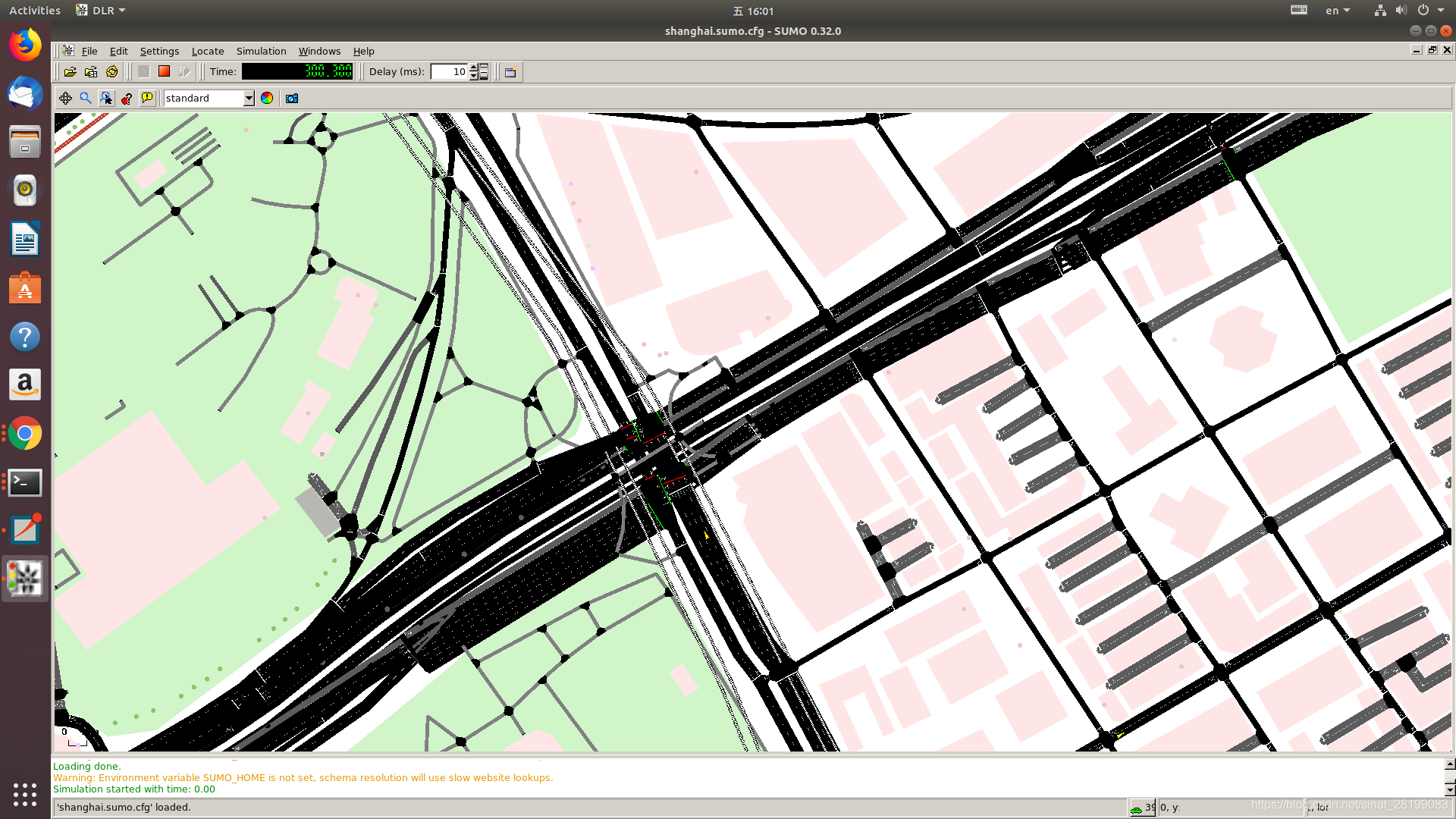
Task: Open simulation file icon
Action: point(70,72)
